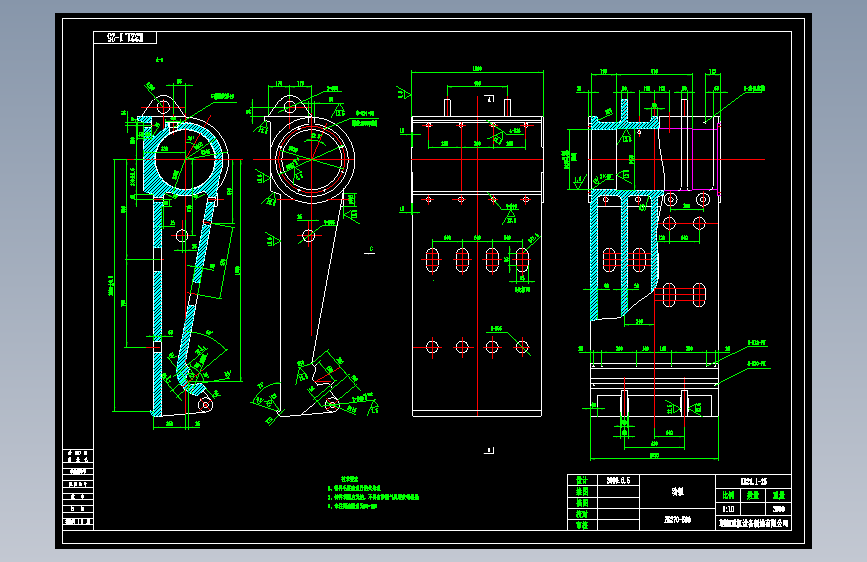Select the company name cell in title block

[753, 523]
